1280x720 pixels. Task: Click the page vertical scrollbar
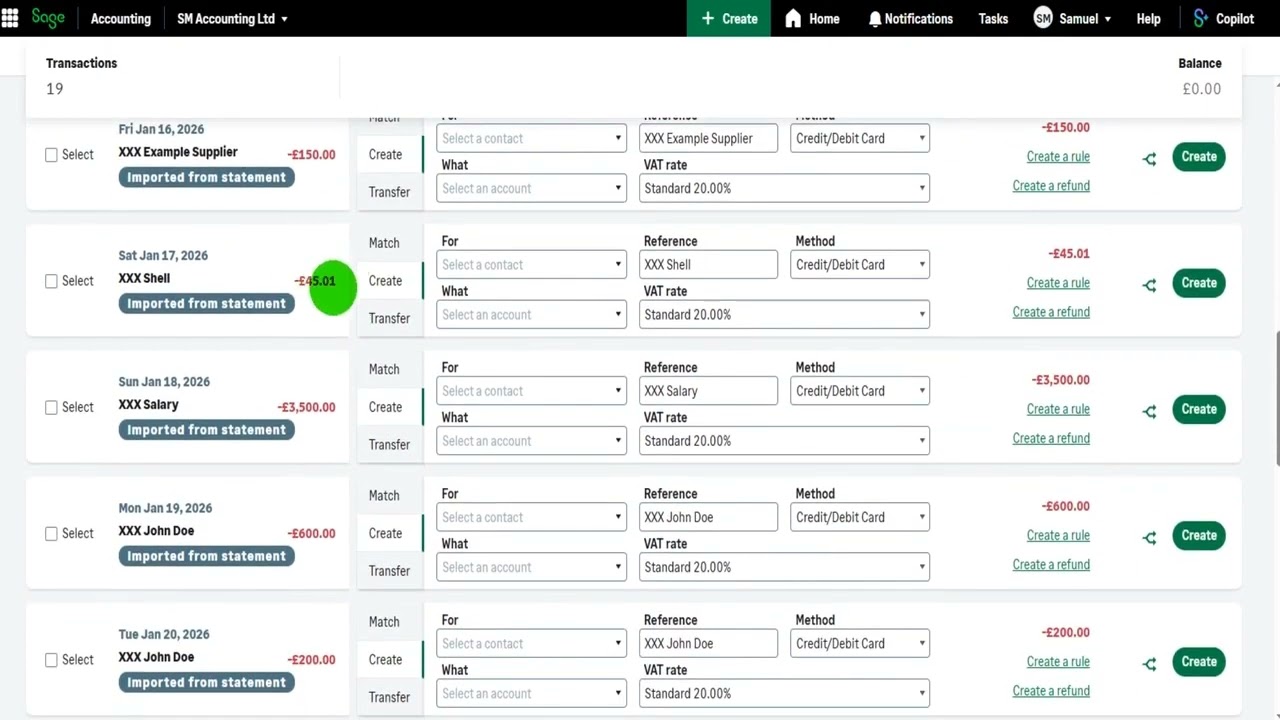click(x=1276, y=400)
